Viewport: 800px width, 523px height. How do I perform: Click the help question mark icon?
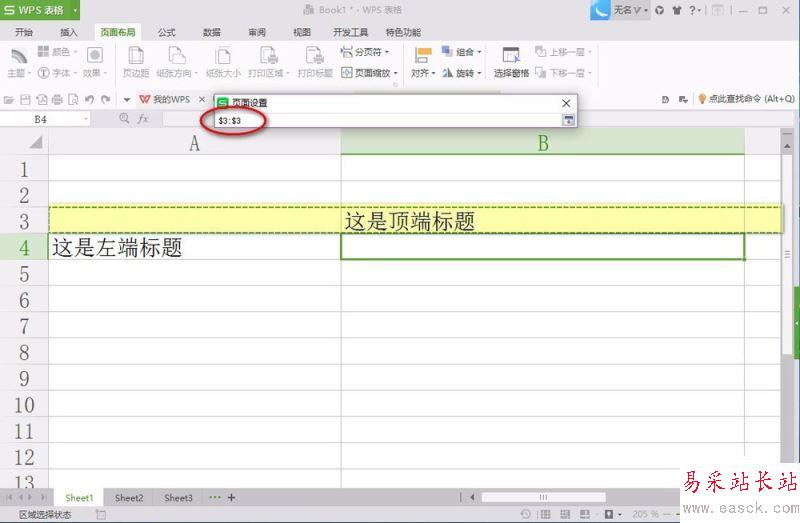pos(694,10)
